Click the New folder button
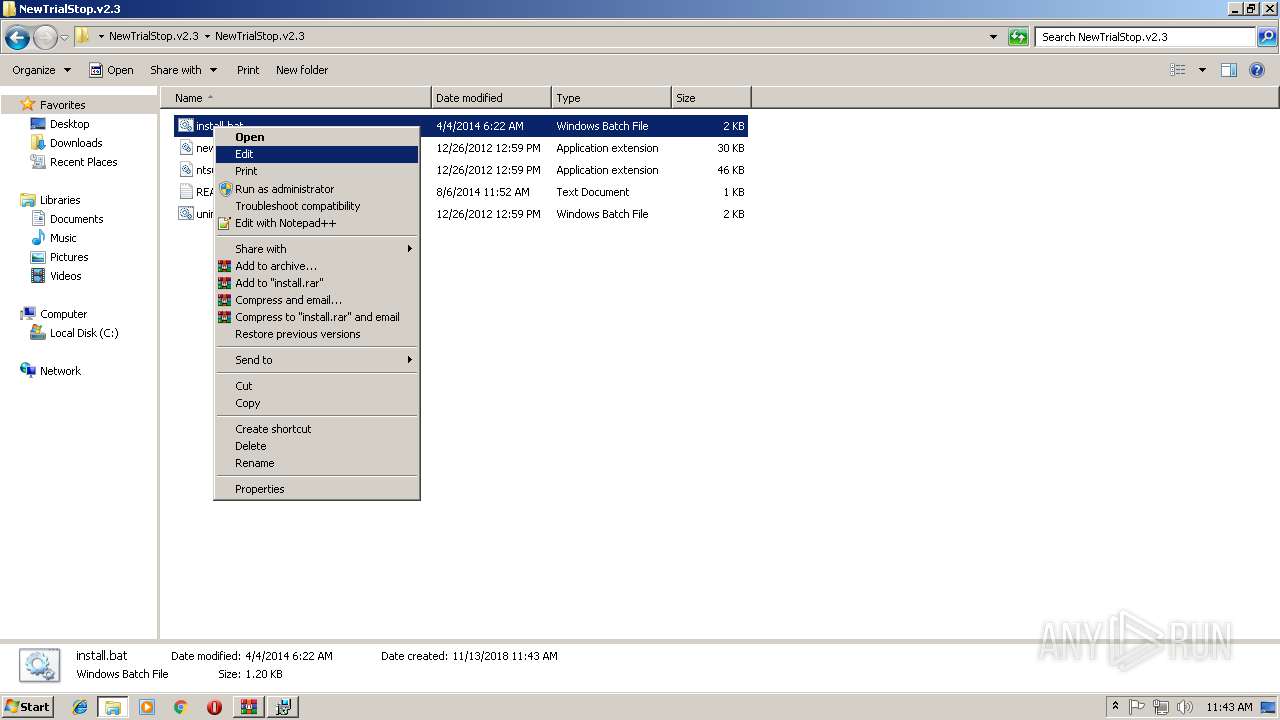 click(x=302, y=70)
